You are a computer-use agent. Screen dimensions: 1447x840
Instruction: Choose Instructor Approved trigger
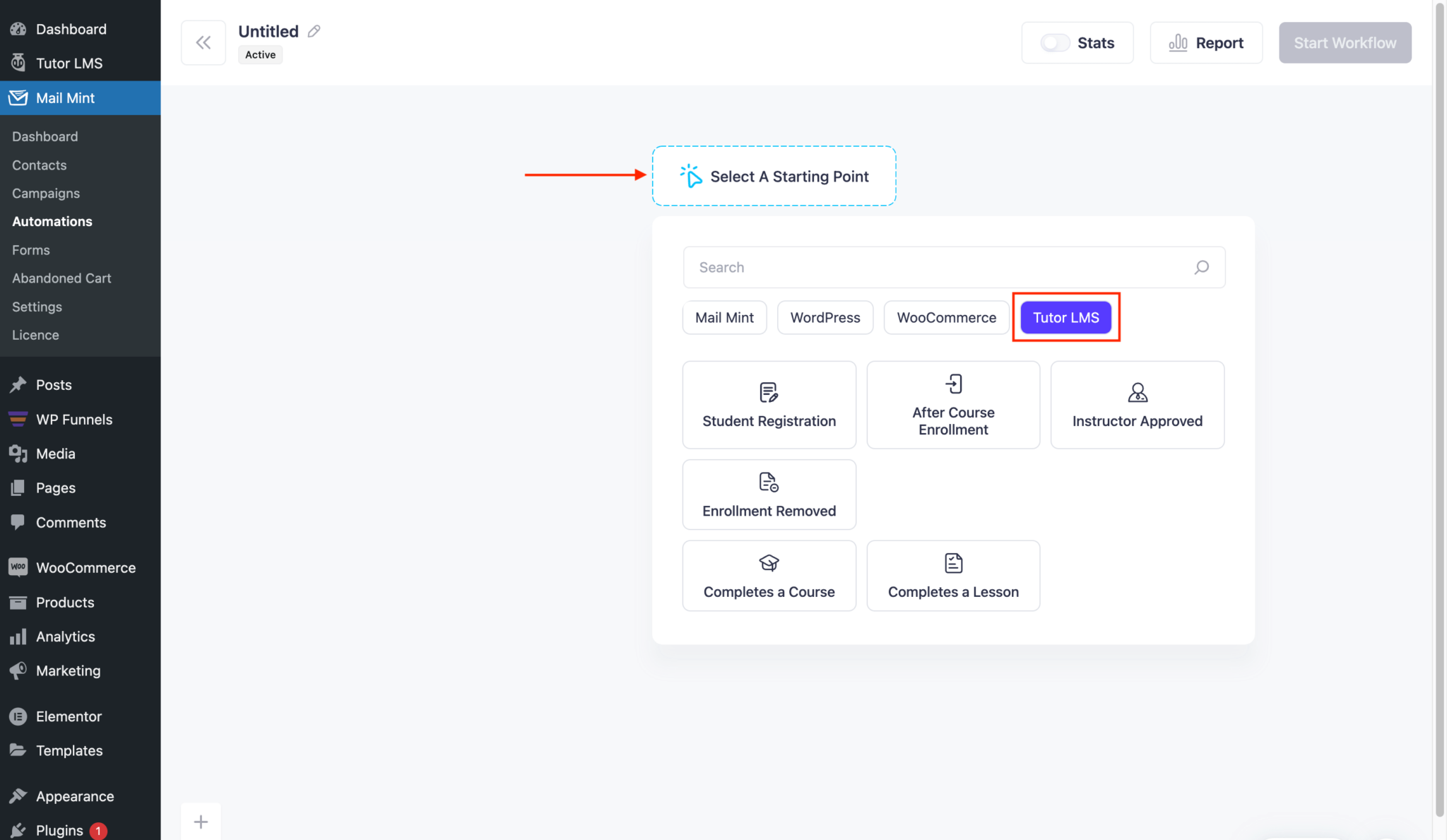[x=1137, y=405]
